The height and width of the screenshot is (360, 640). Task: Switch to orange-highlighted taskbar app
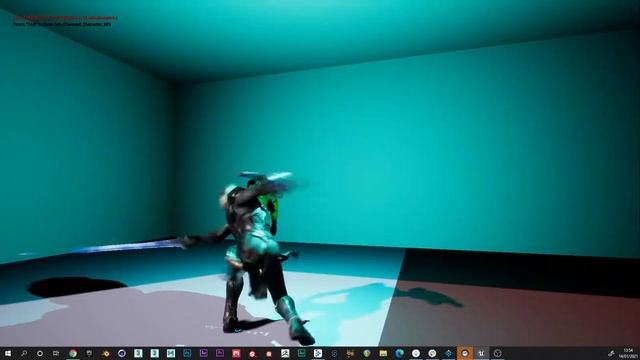point(464,353)
